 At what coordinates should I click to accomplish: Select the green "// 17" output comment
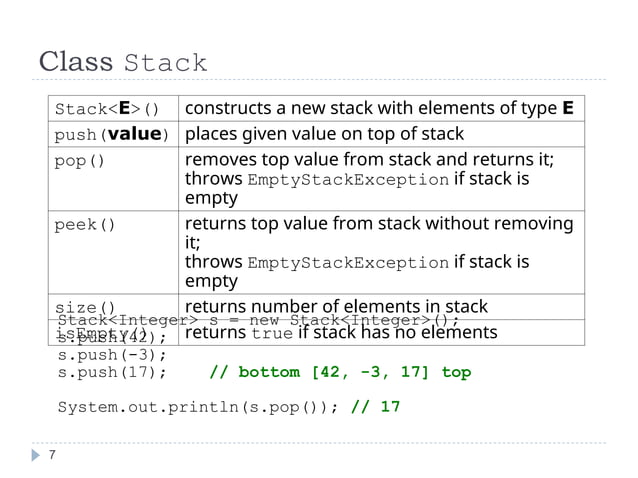pyautogui.click(x=376, y=407)
